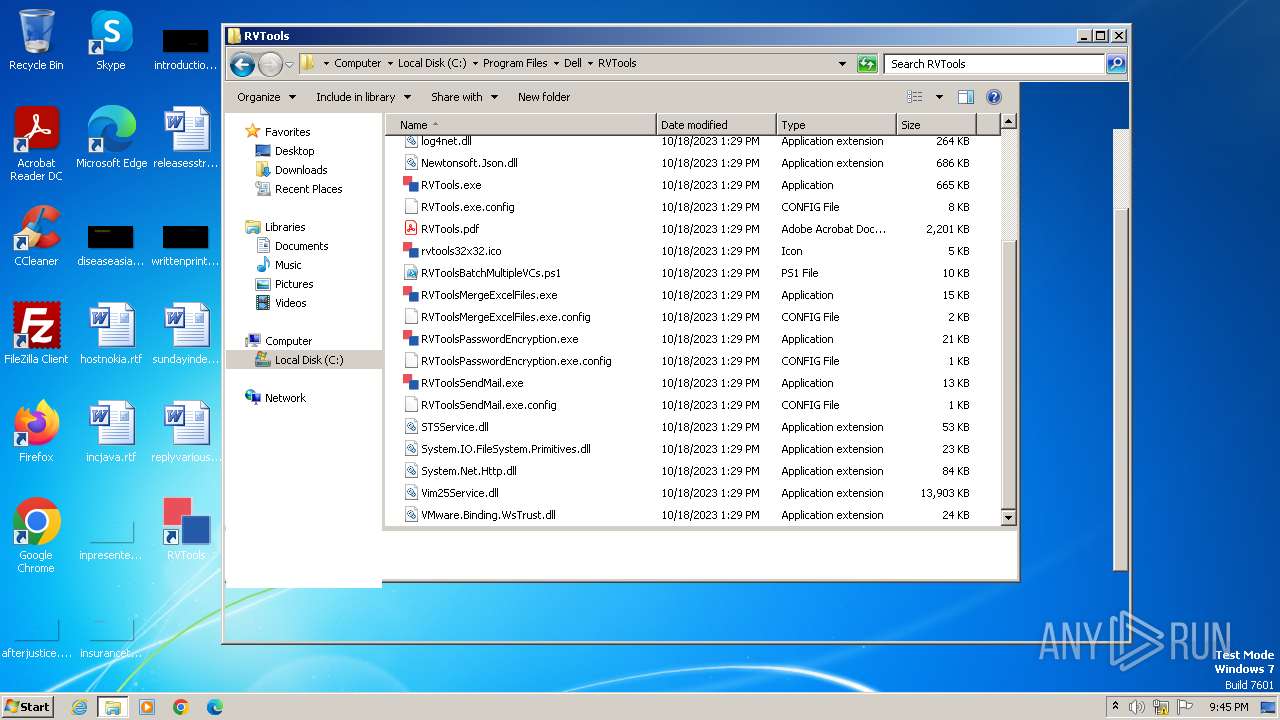Open FileZilla Client desktop shortcut
This screenshot has height=720, width=1280.
[x=36, y=334]
